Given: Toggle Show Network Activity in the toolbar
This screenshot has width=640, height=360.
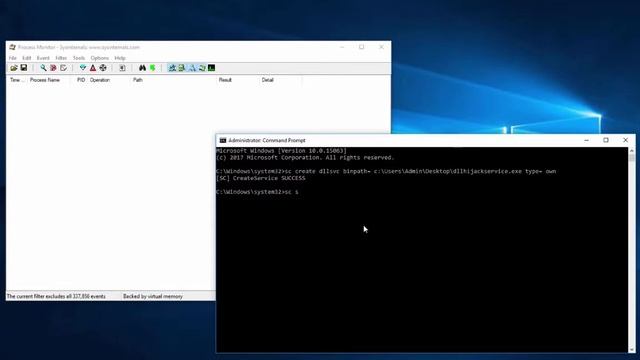Looking at the screenshot, I should [x=192, y=68].
